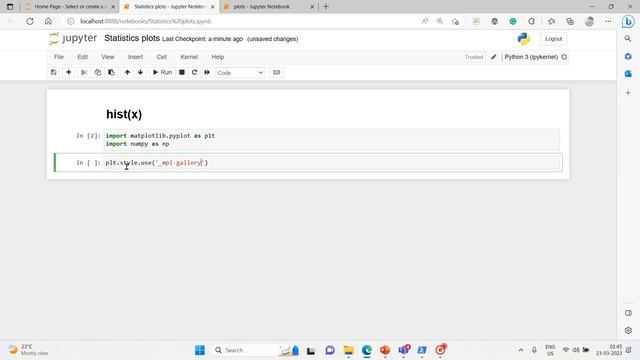Open a new browser tab
Viewport: 640px width, 360px height.
pos(326,7)
